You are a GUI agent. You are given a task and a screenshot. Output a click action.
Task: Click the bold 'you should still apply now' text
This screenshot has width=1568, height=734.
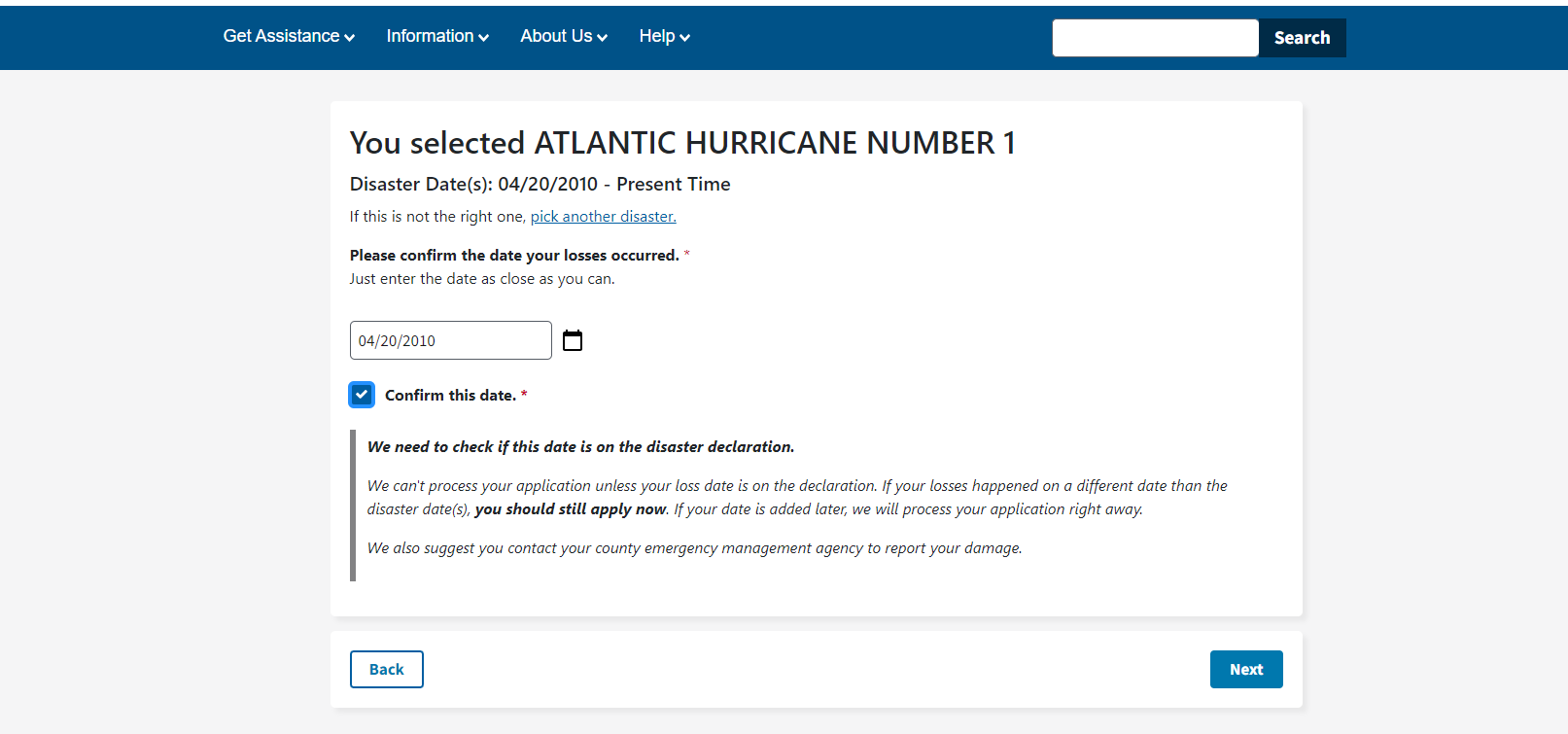571,509
